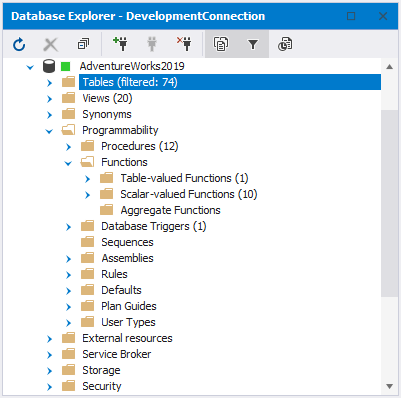Select the Synonyms label

107,114
